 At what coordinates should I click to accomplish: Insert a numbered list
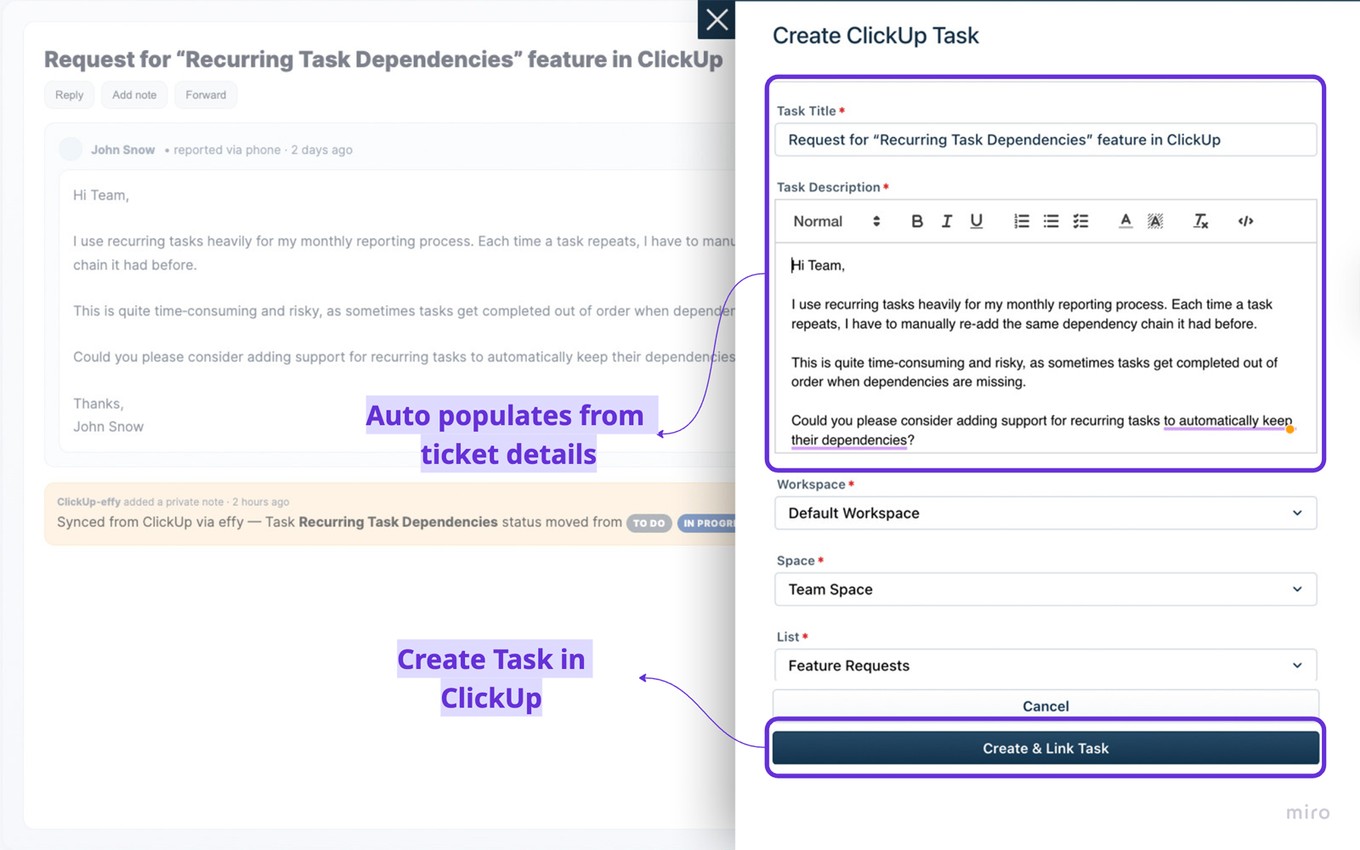click(x=1021, y=221)
